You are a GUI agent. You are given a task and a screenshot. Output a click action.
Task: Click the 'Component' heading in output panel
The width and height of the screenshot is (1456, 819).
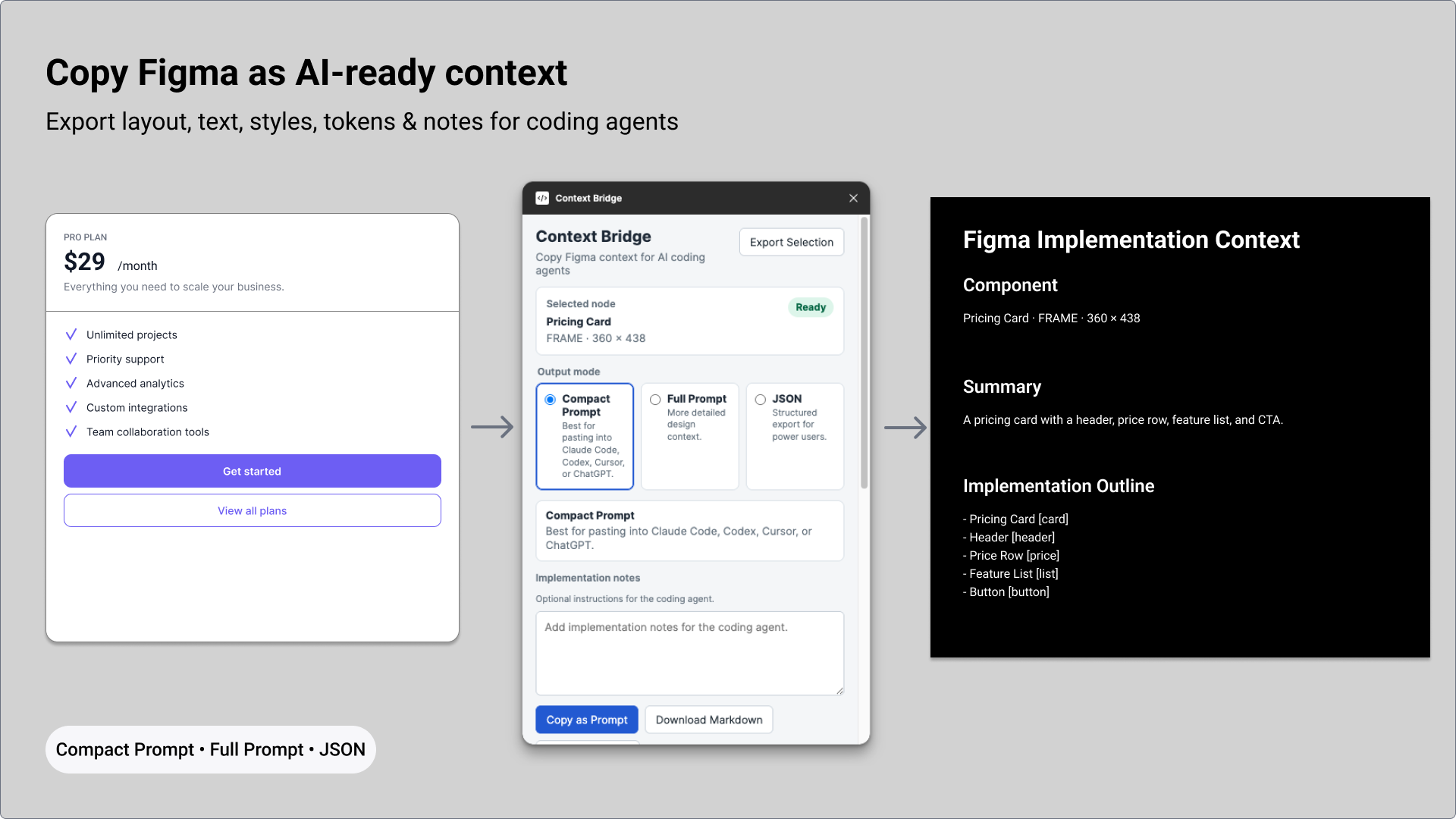click(1010, 285)
